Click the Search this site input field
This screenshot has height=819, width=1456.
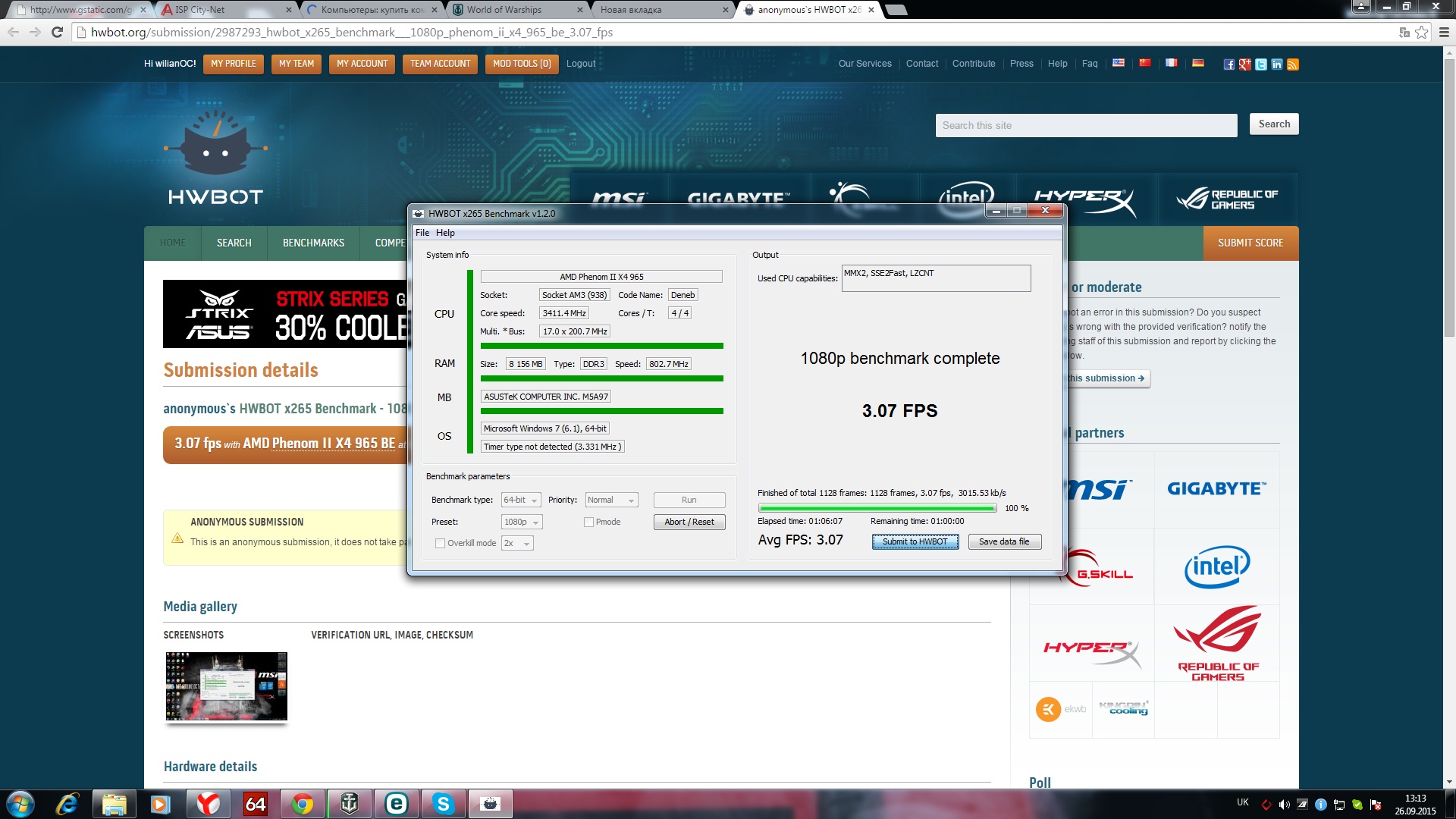point(1086,125)
